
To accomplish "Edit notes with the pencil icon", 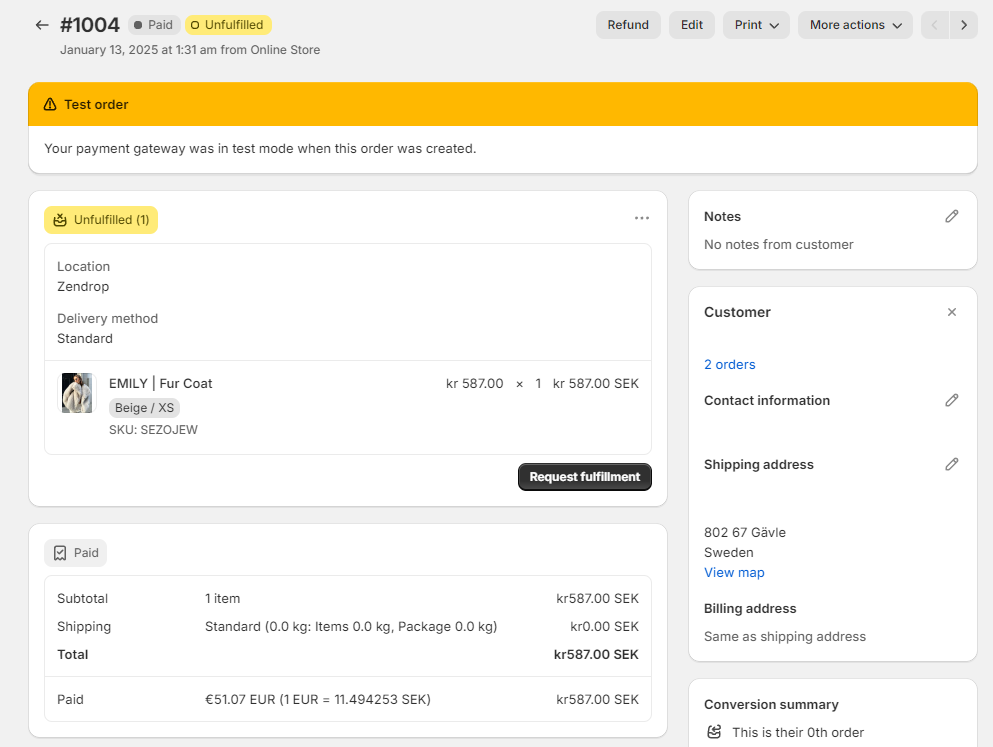I will 952,216.
